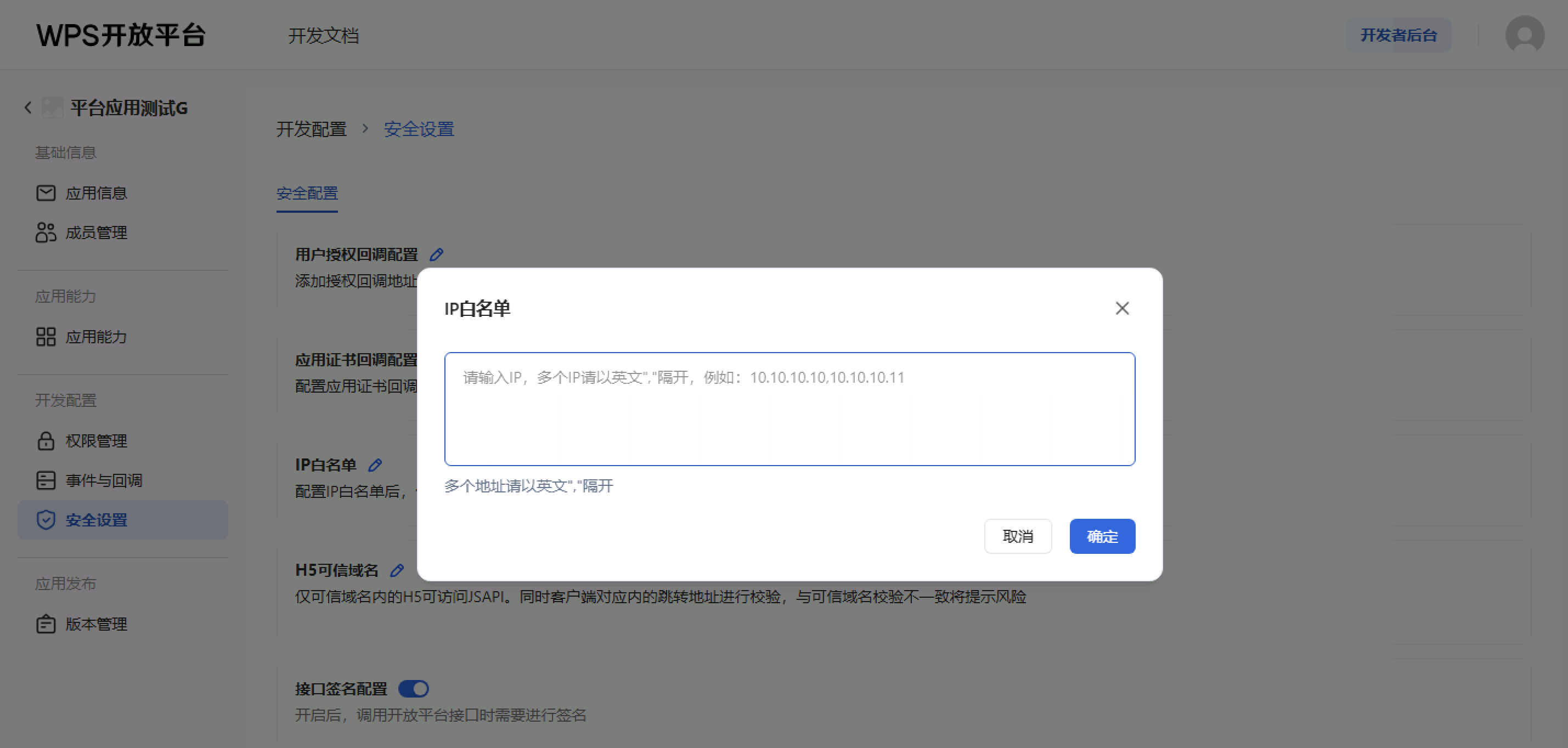Close the IP白名单 dialog

click(1122, 308)
